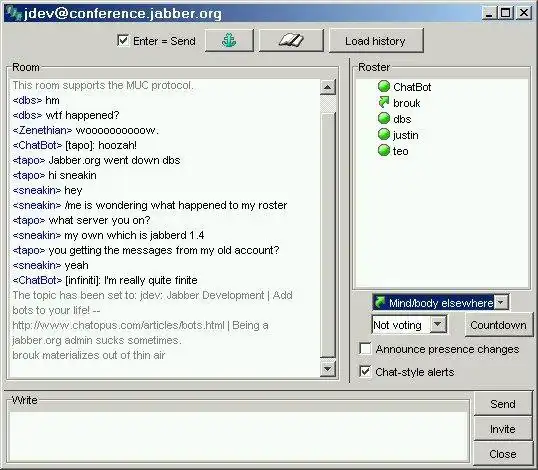Select brouk in the roster
This screenshot has width=538, height=470.
407,103
